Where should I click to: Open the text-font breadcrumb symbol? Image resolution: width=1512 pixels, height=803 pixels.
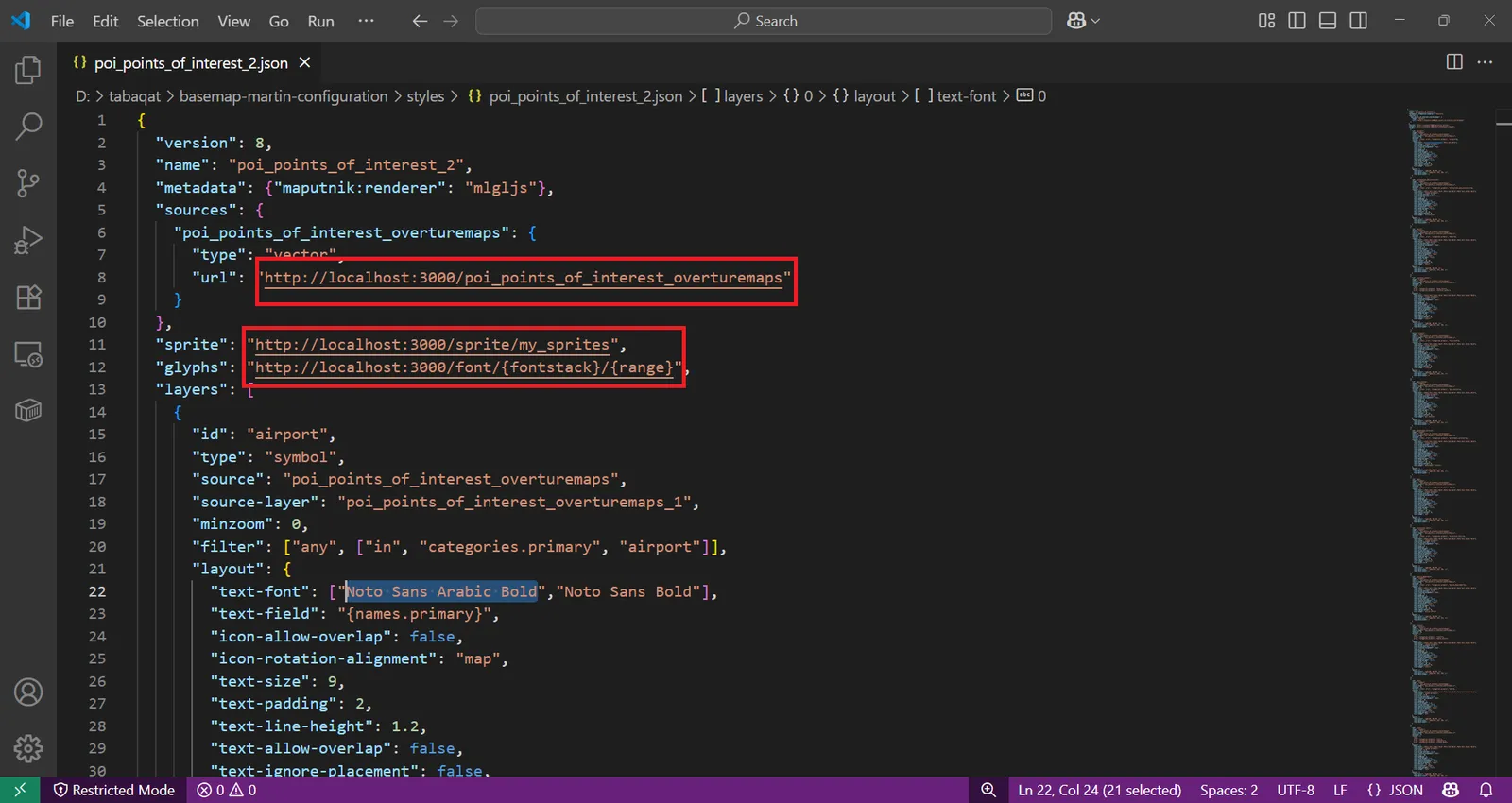point(955,96)
